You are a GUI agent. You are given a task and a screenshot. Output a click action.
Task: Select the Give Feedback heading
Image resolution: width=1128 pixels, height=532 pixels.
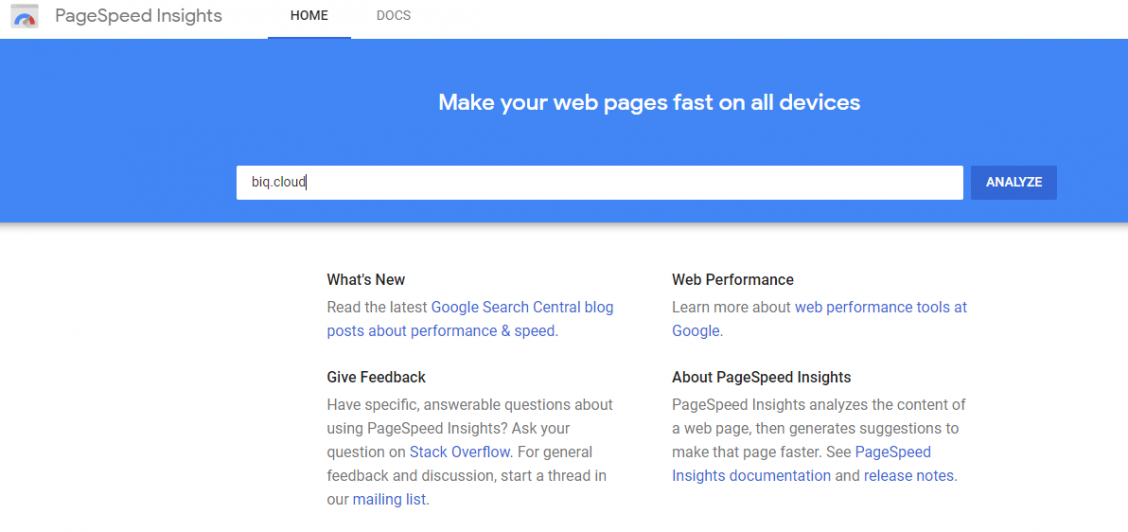[376, 377]
